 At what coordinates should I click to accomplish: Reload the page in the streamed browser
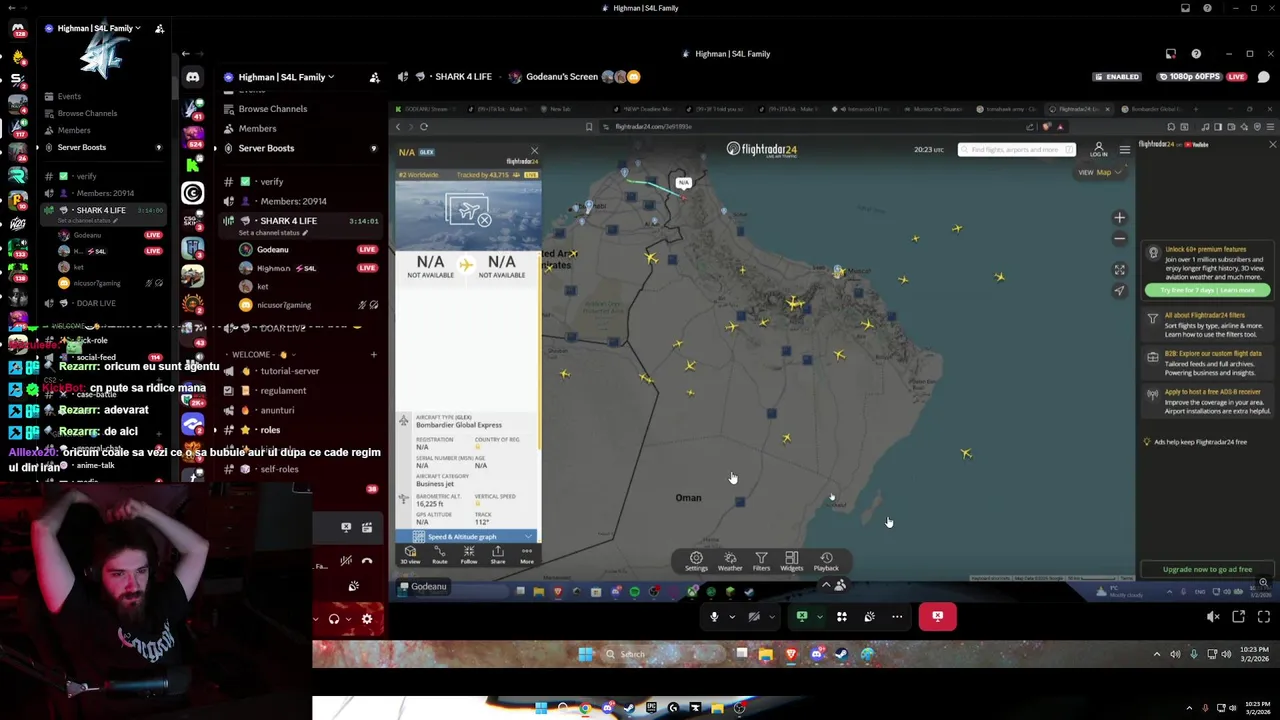click(424, 127)
